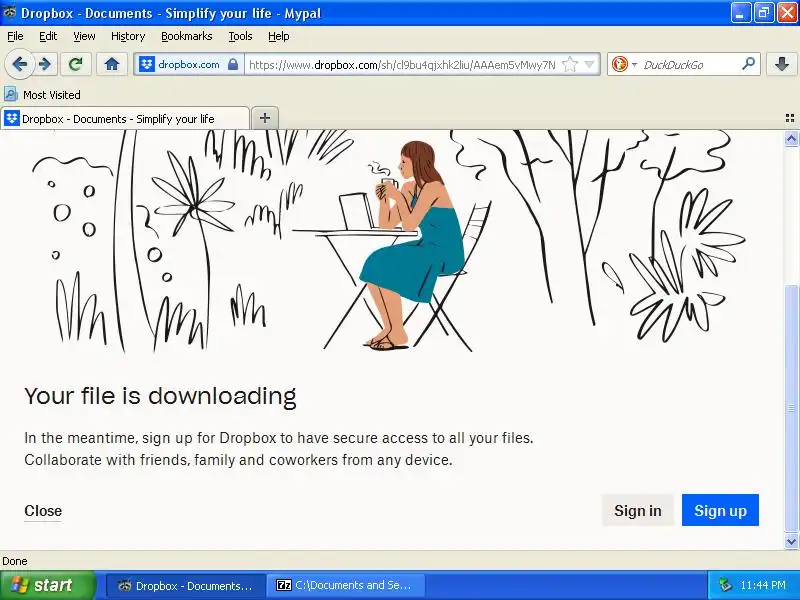
Task: Click the scrollbar down arrow
Action: tap(791, 541)
